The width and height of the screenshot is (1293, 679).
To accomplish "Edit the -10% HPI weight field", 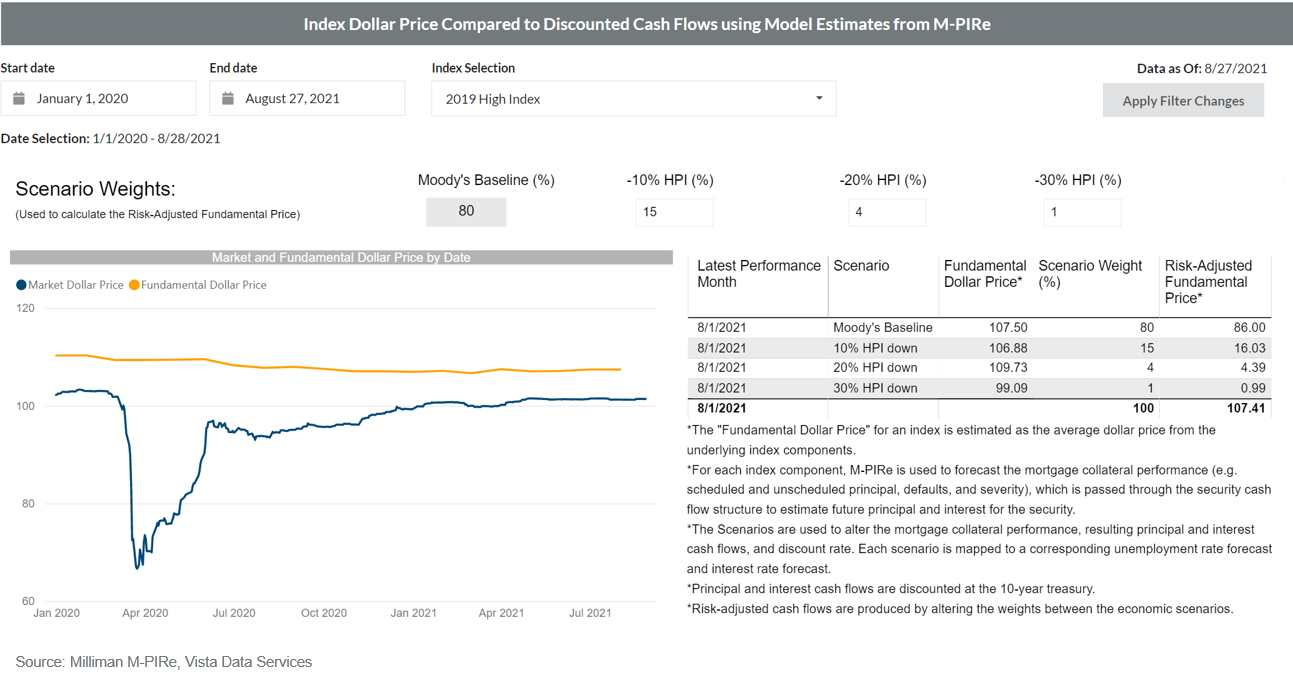I will (x=674, y=212).
